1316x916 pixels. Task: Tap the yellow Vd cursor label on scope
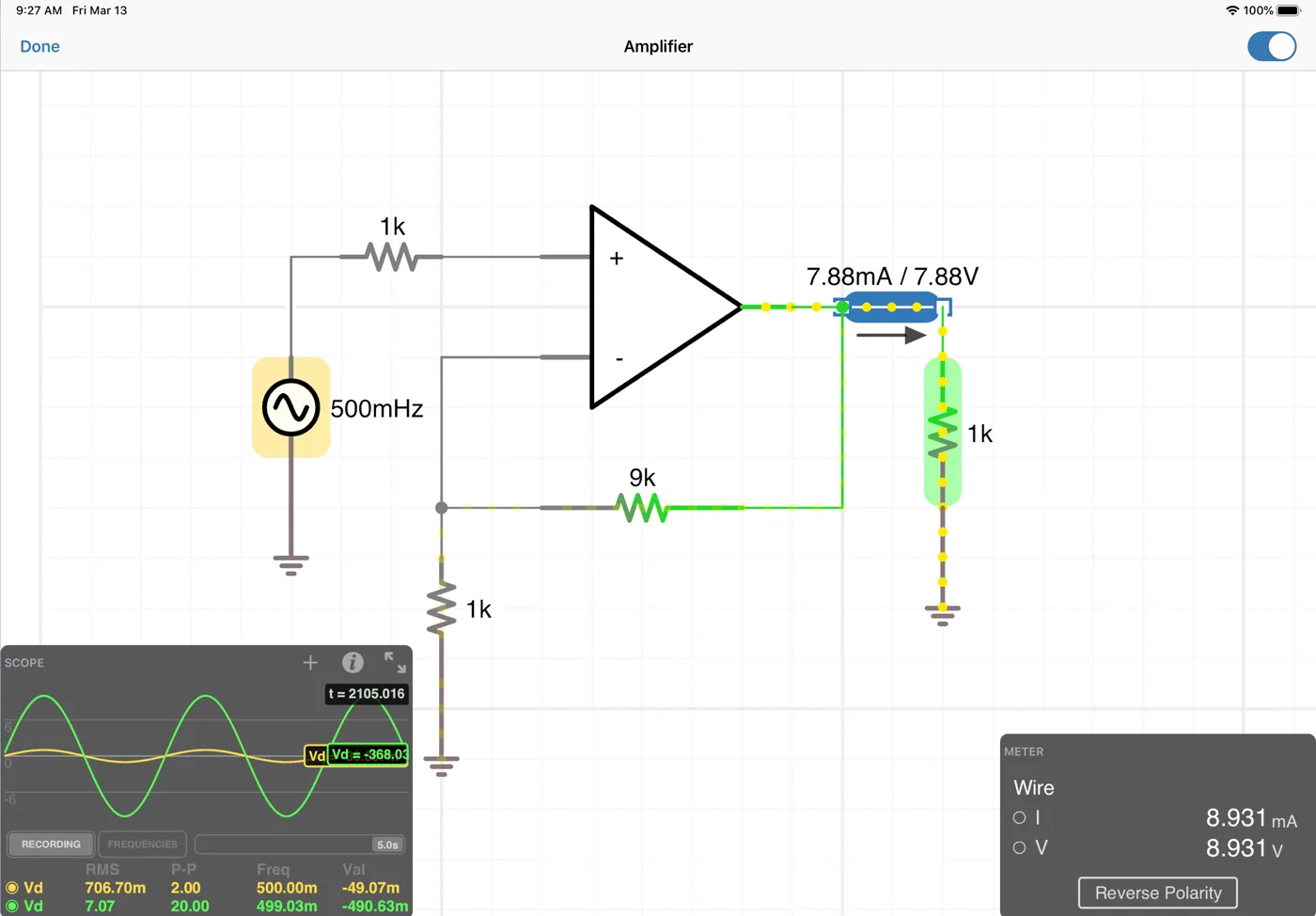(317, 755)
